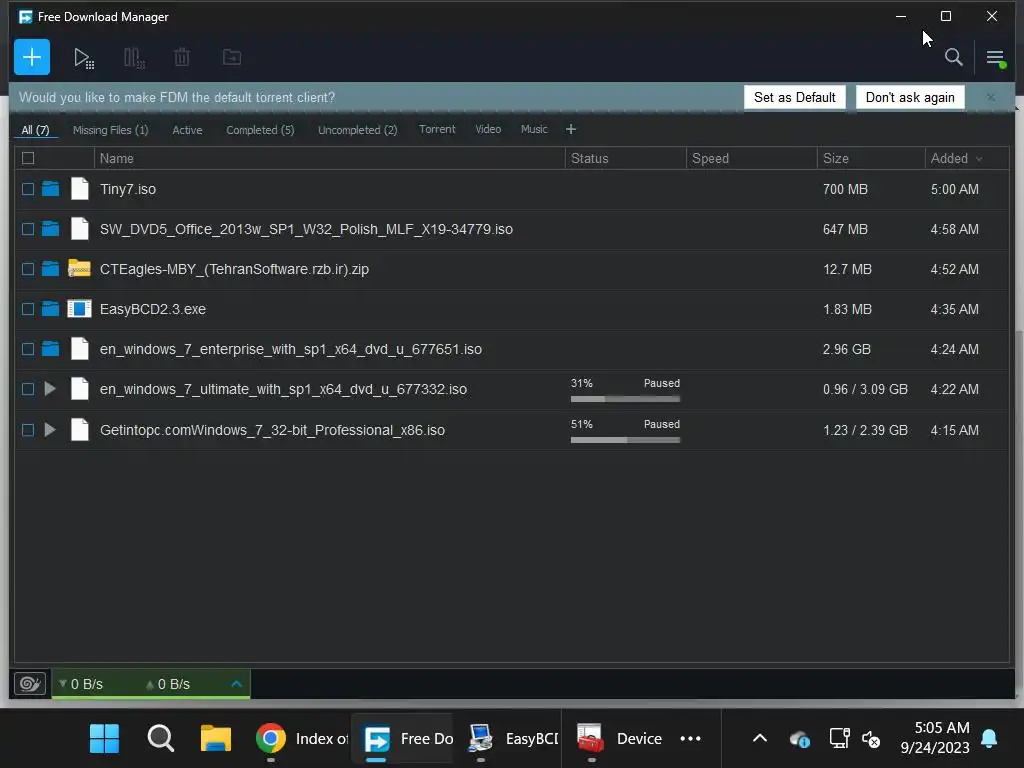Click the delete trash toolbar icon

tap(182, 57)
